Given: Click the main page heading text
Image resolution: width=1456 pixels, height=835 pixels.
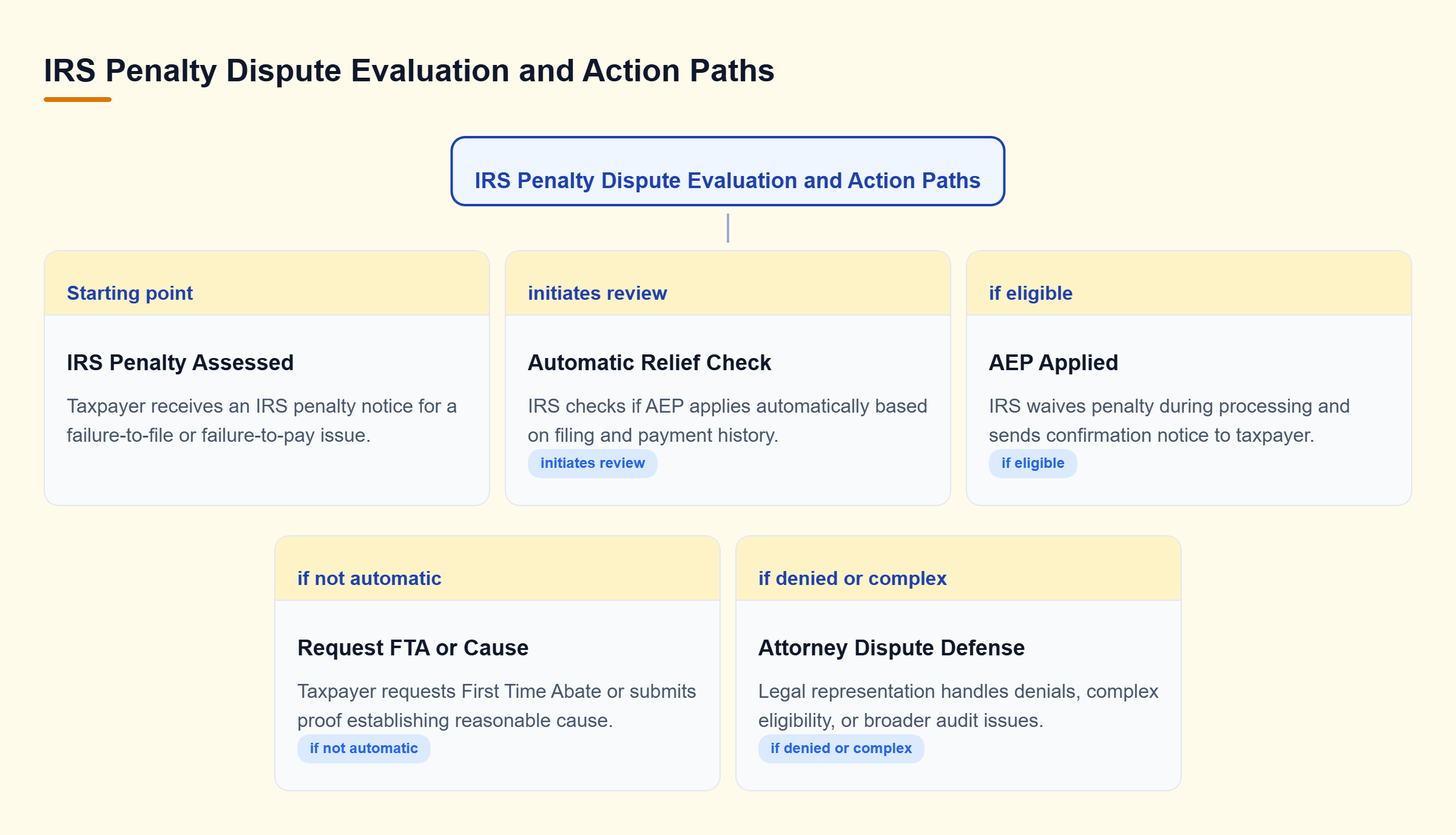Looking at the screenshot, I should 409,70.
